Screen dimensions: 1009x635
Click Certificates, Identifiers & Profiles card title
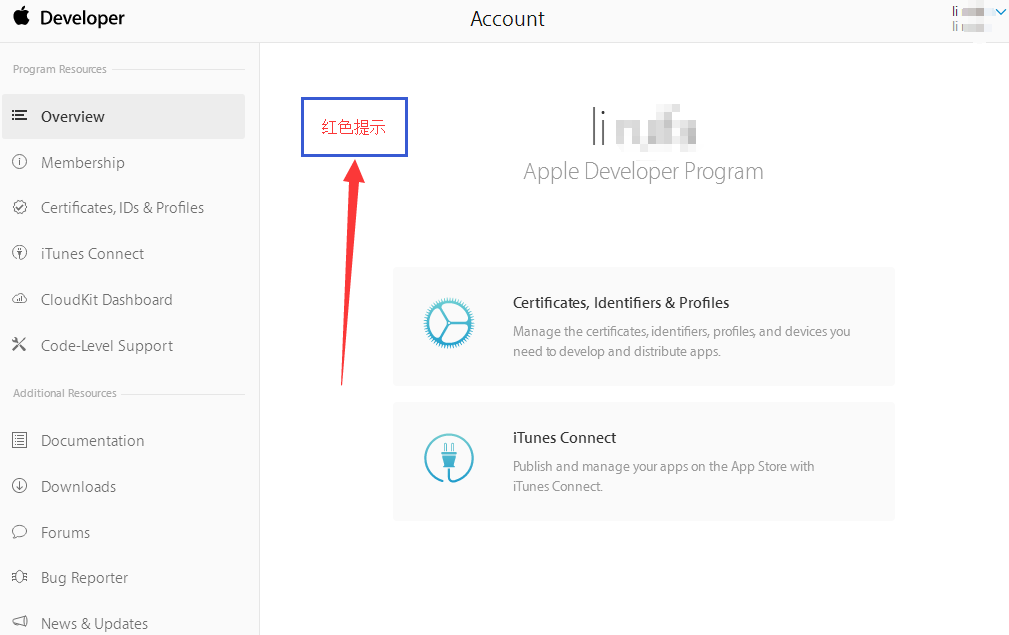click(621, 302)
